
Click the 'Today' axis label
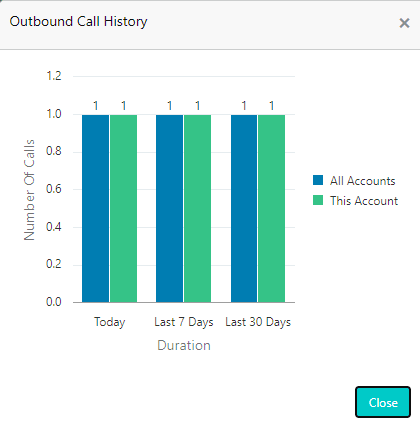click(x=109, y=322)
